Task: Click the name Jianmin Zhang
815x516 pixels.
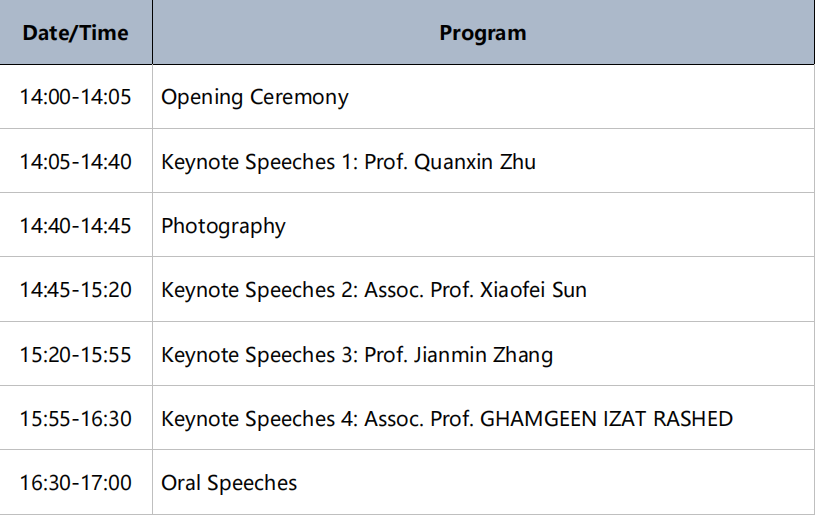Action: [x=483, y=355]
